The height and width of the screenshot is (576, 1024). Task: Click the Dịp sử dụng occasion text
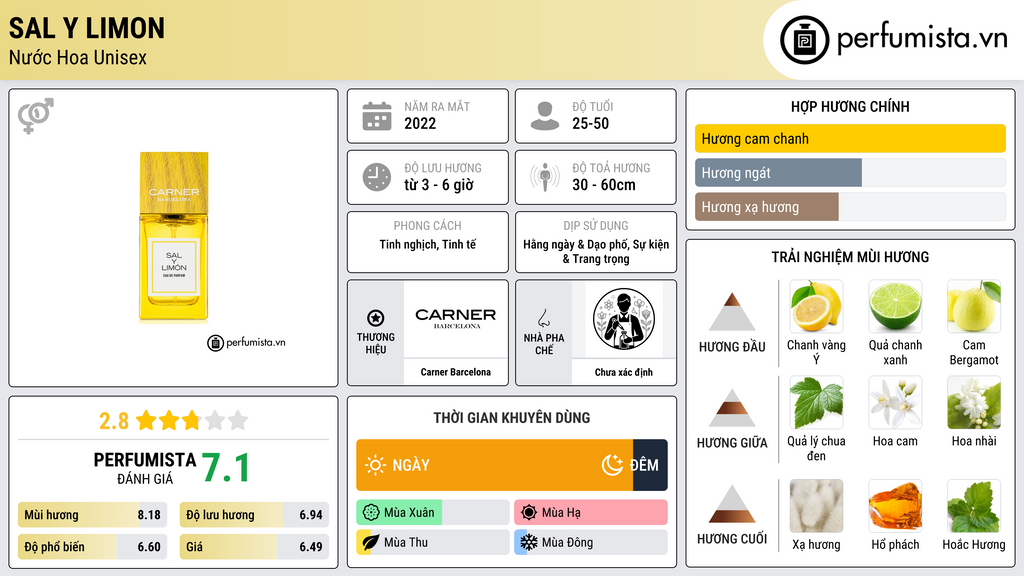coord(596,251)
